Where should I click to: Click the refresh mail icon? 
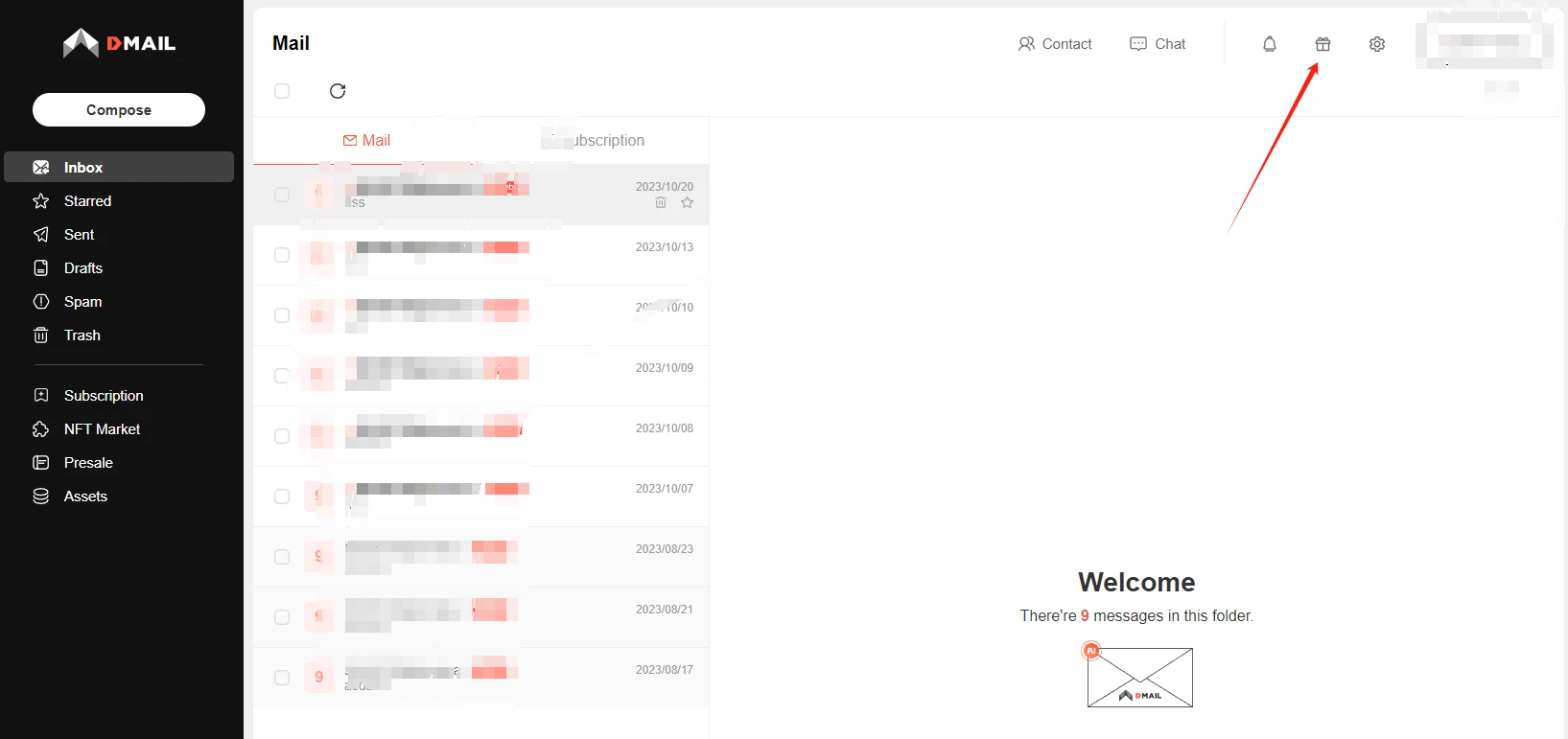point(338,91)
